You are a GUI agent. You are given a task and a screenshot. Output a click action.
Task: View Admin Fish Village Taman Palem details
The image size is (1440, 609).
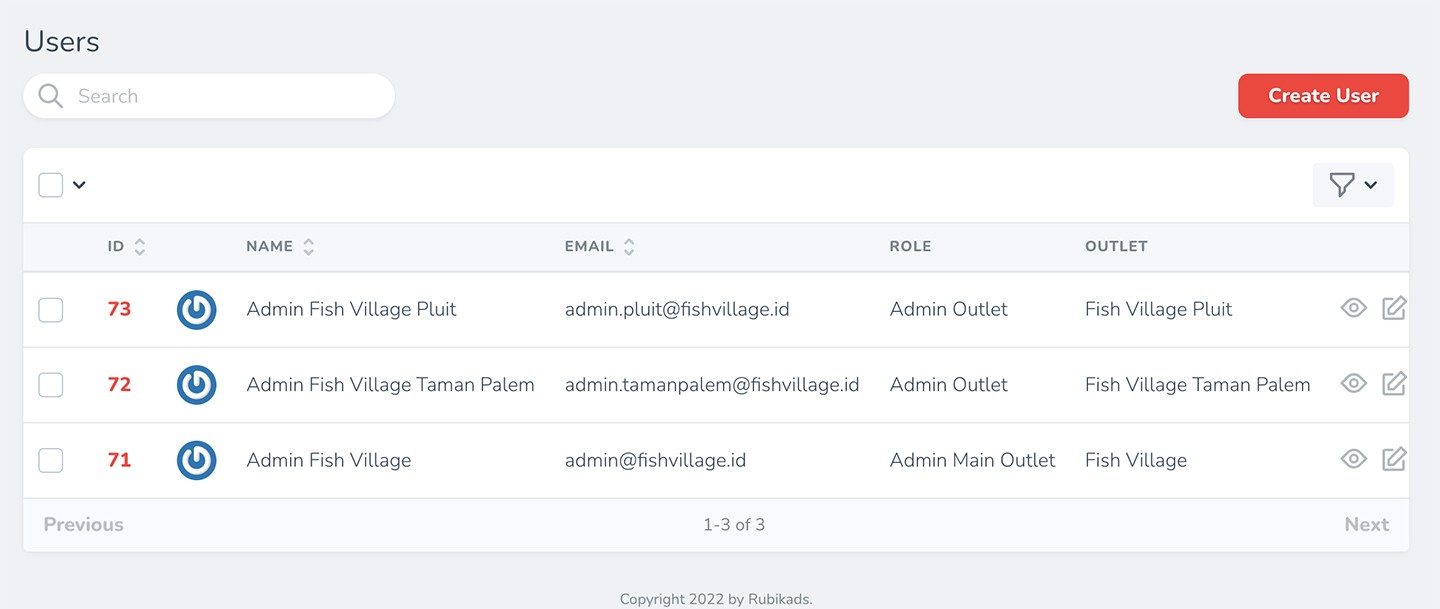tap(1353, 383)
